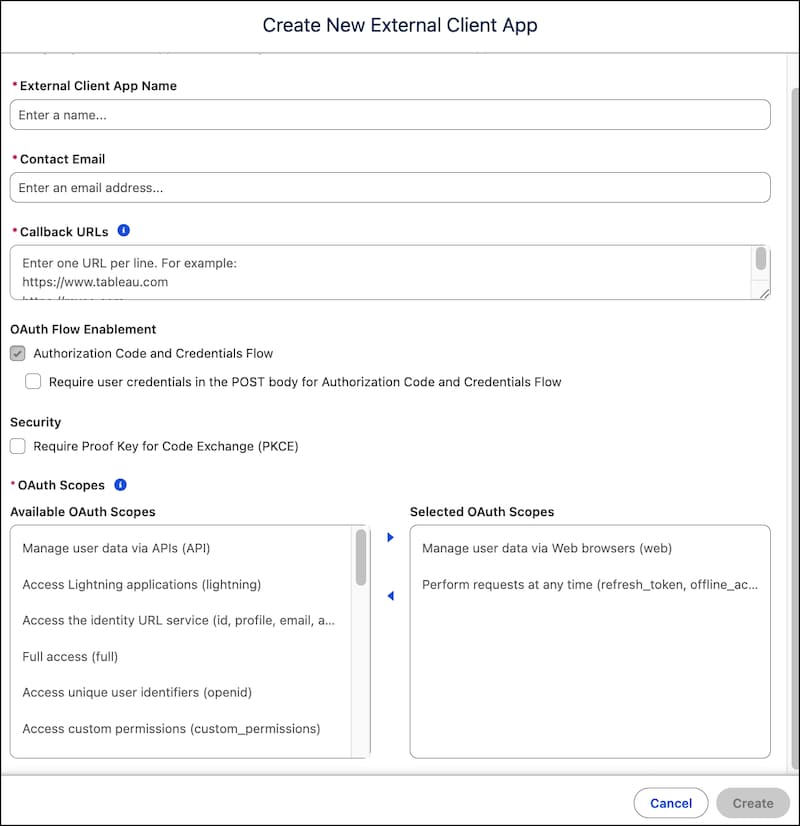Click the Create button
The image size is (800, 826).
point(753,803)
